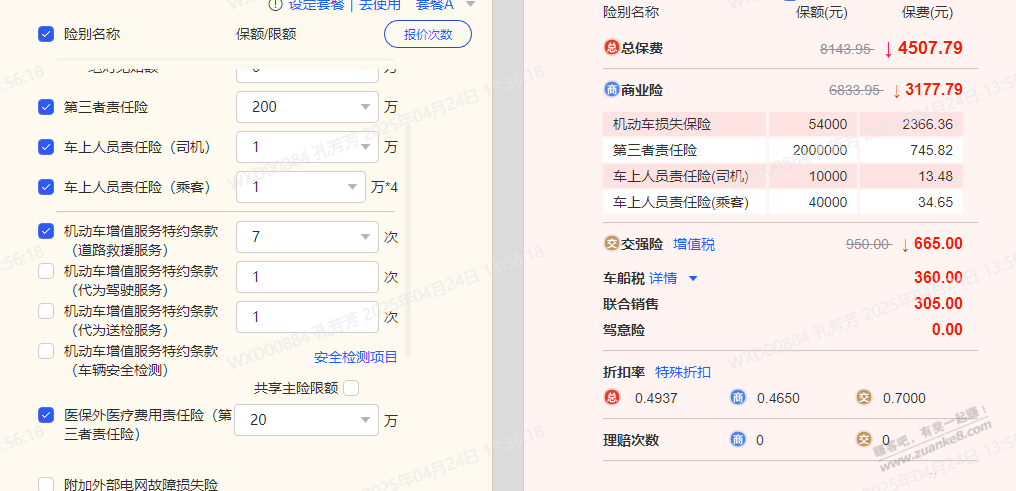Image resolution: width=1016 pixels, height=491 pixels.
Task: Click 车上人员责任险(乘客) table row label
Action: point(680,202)
